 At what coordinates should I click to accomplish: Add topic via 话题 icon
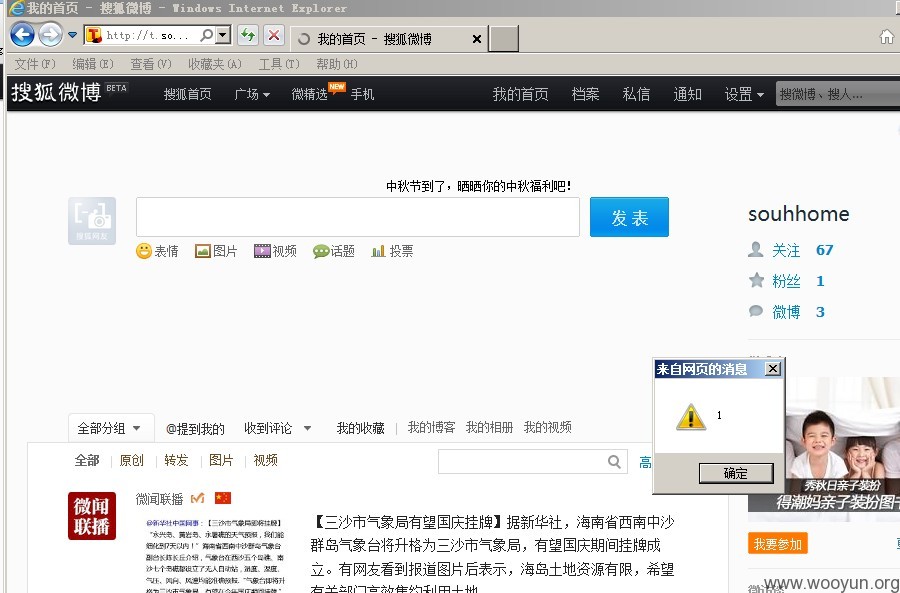(x=333, y=251)
